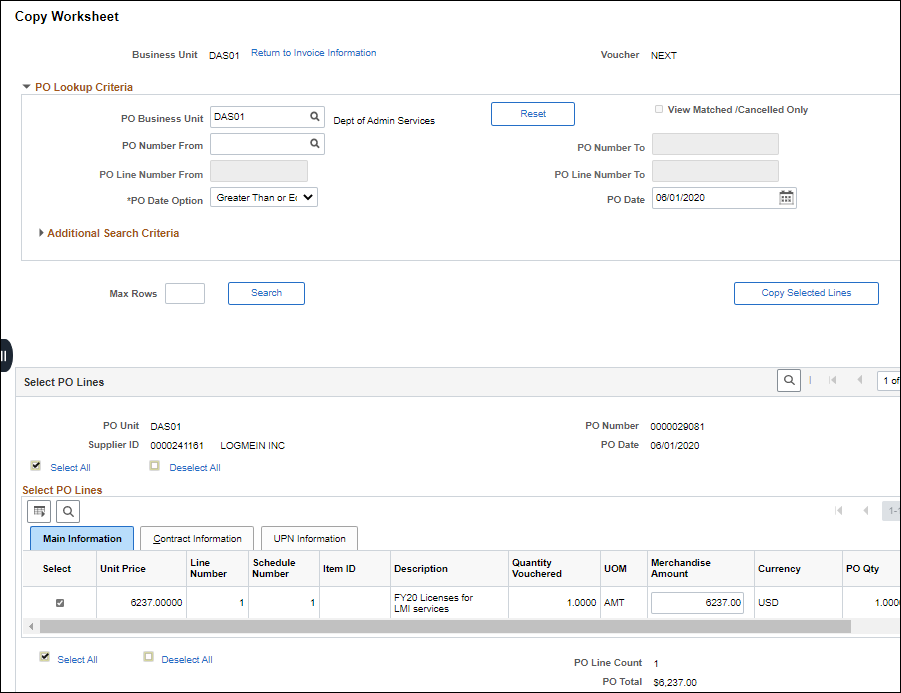Expand Additional Search Criteria section
Screen dimensions: 901x693
pos(42,233)
